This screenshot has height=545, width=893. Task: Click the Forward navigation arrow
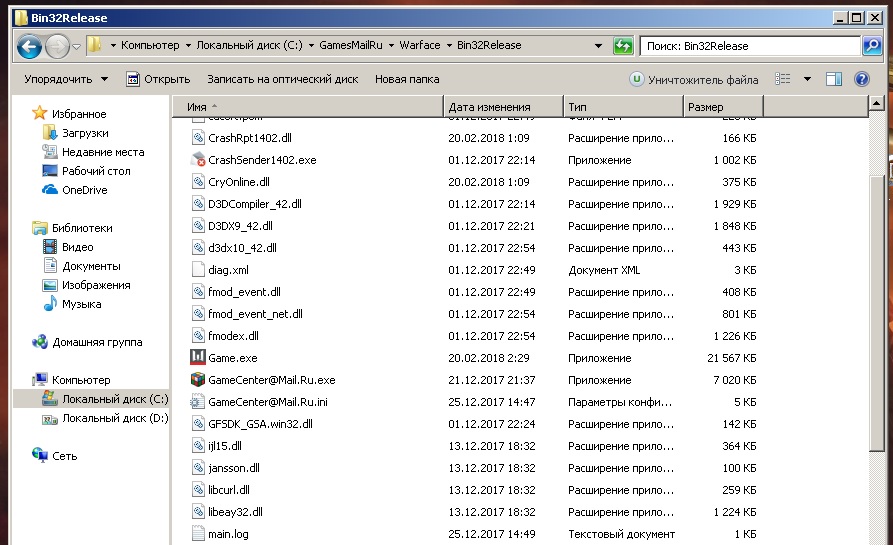57,46
